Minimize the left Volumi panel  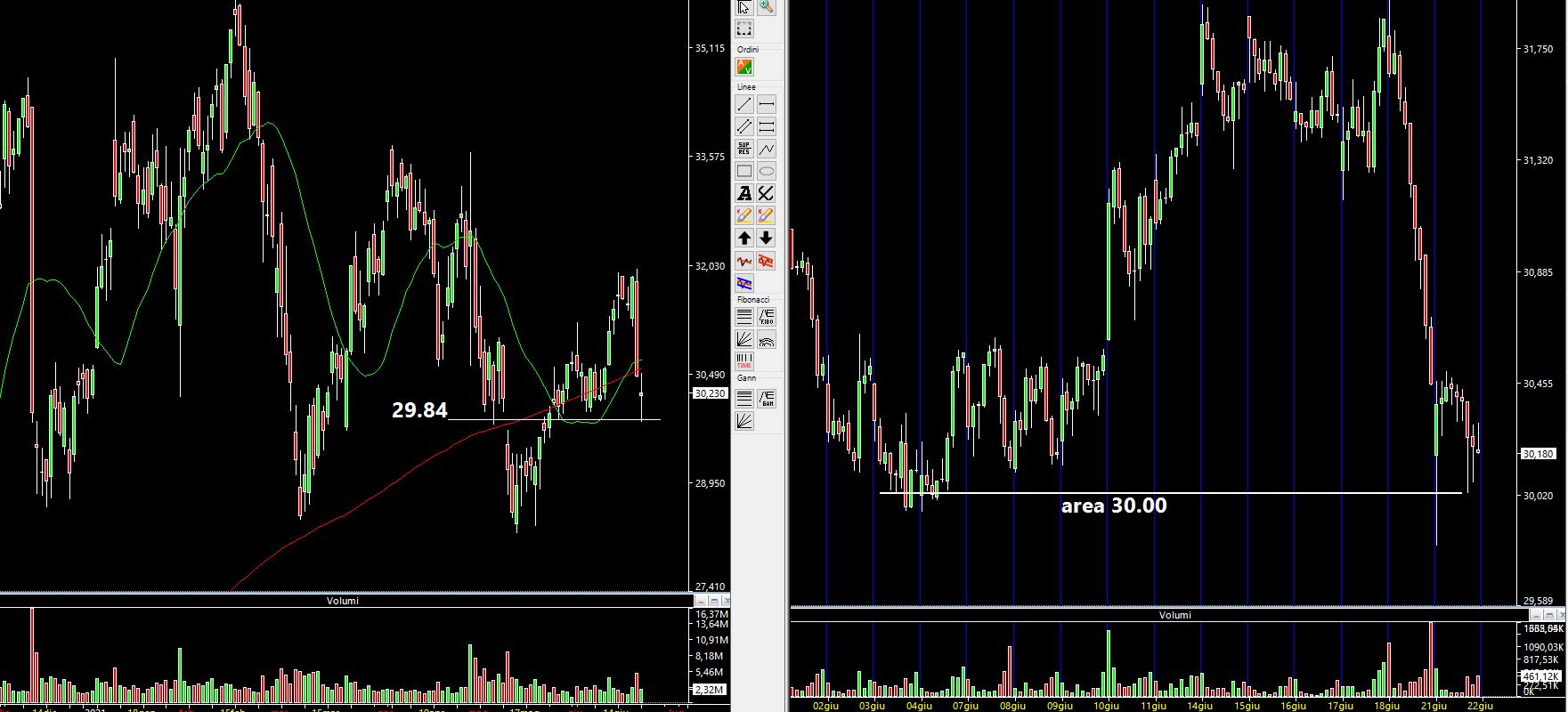(x=701, y=601)
